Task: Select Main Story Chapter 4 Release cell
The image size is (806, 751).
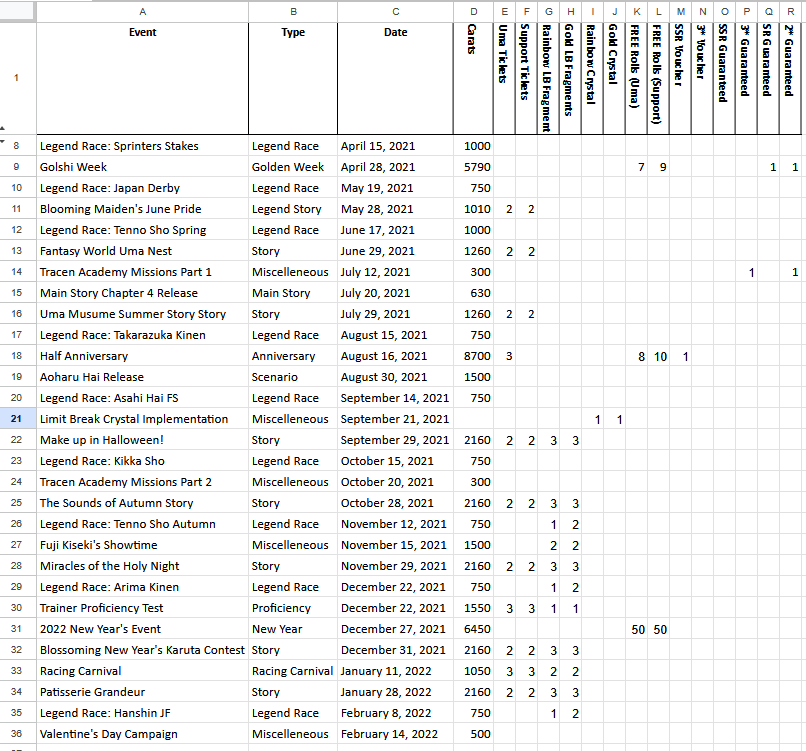Action: tap(142, 293)
